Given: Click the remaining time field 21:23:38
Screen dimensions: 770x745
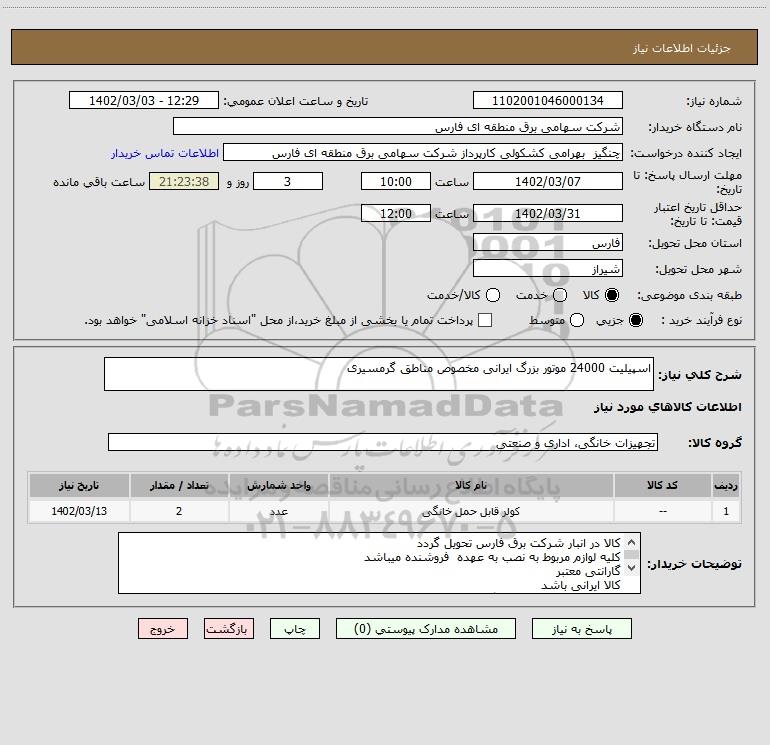Looking at the screenshot, I should [x=184, y=181].
